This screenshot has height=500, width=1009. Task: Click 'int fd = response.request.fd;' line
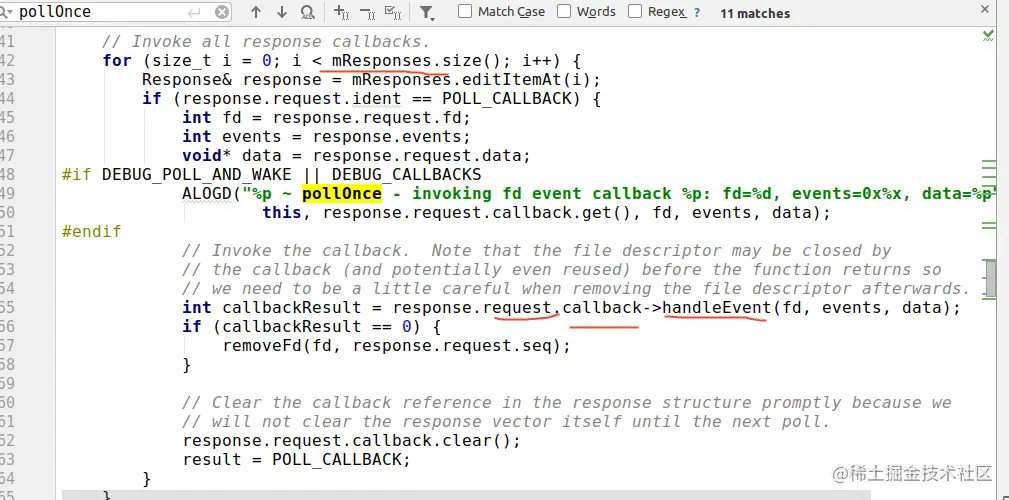coord(327,118)
